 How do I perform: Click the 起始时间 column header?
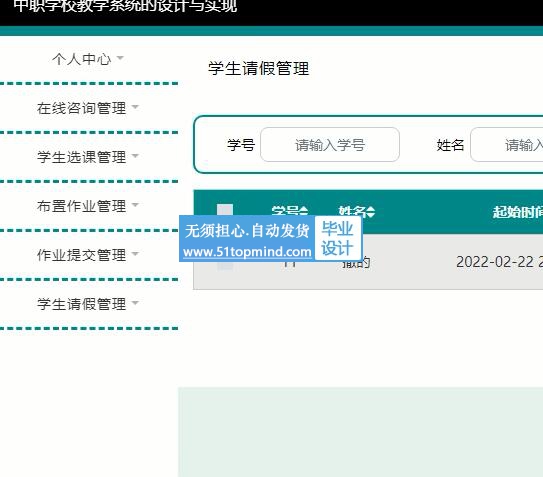coord(518,212)
